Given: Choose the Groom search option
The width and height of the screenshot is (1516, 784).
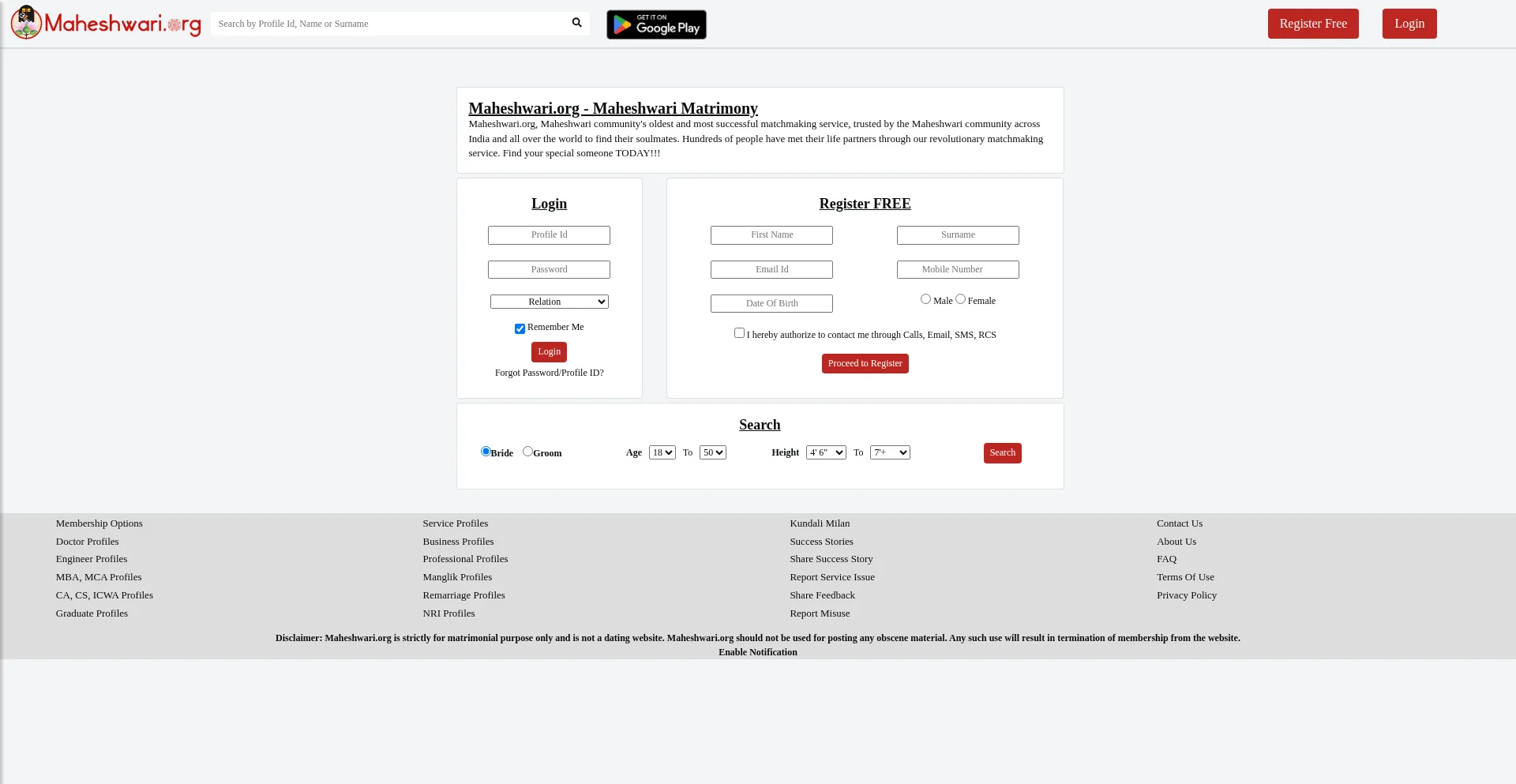Looking at the screenshot, I should [x=527, y=452].
